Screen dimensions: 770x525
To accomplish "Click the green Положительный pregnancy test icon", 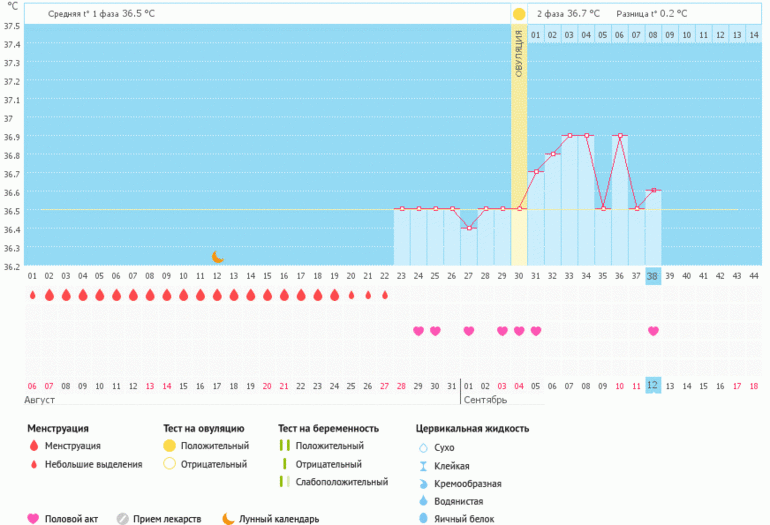I will pos(285,446).
